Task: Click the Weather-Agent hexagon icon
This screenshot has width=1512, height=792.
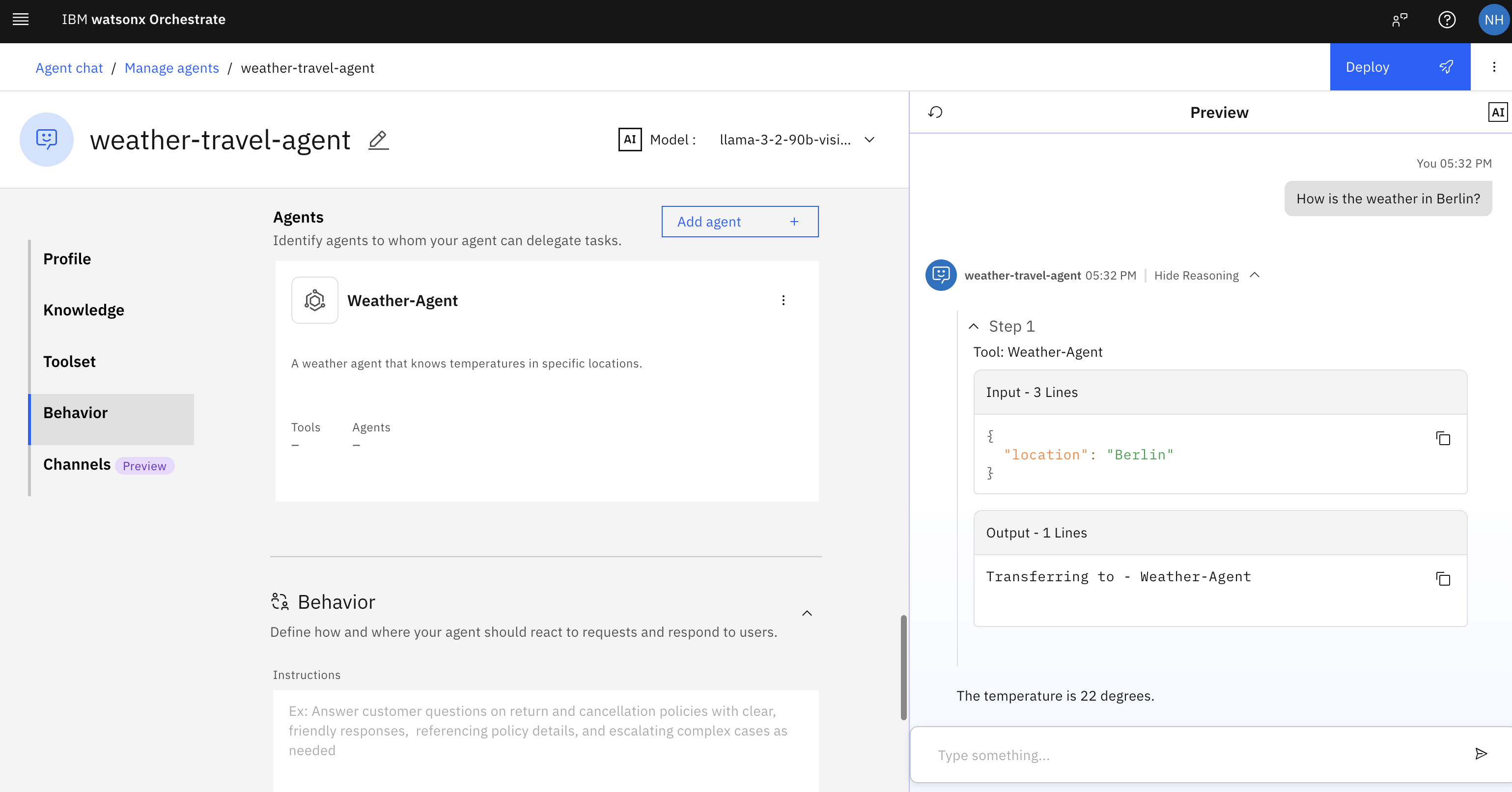Action: pos(314,301)
